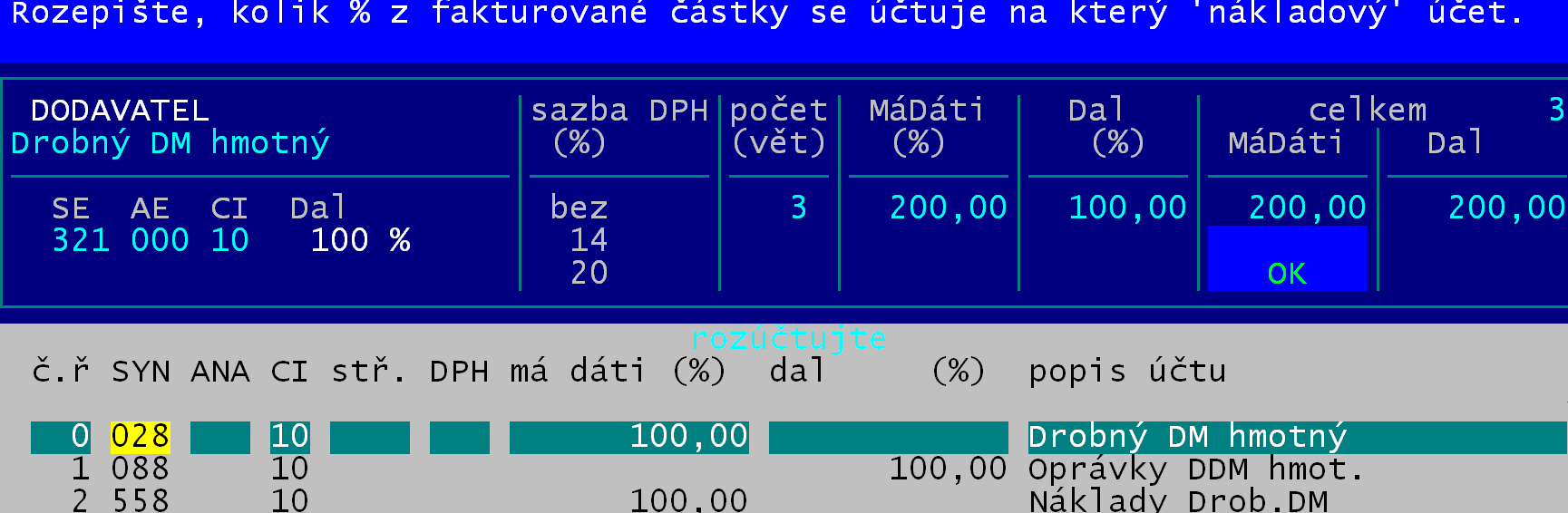Click 'Oprávky DDM hmot.' description
The width and height of the screenshot is (1568, 513).
[1195, 469]
